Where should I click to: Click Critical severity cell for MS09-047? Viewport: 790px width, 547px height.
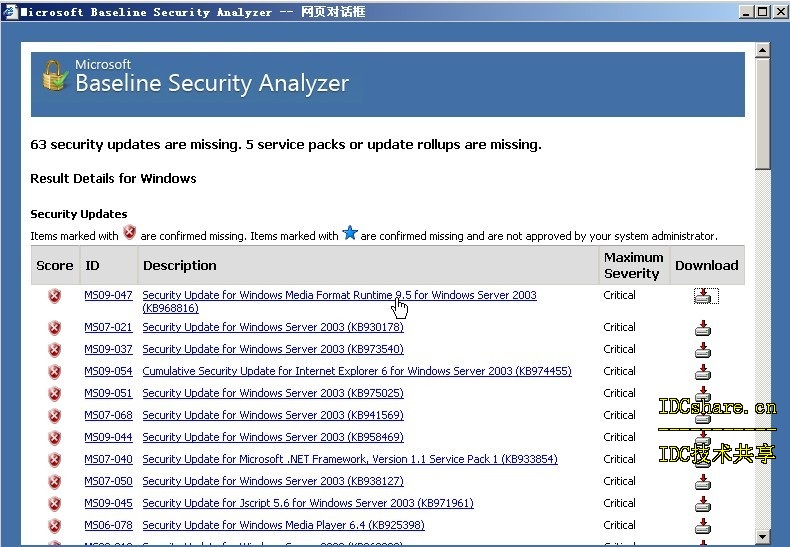pyautogui.click(x=619, y=295)
